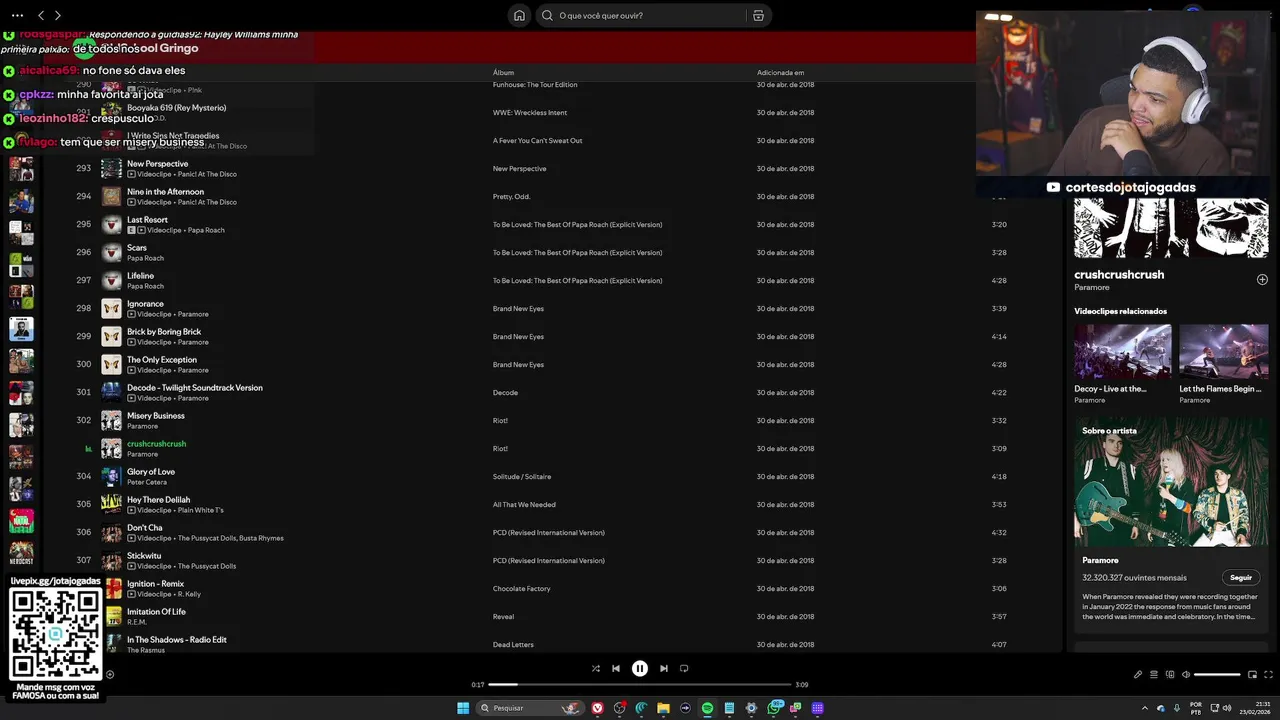This screenshot has height=720, width=1280.
Task: Enter full screen mode in the player
Action: [x=1269, y=674]
